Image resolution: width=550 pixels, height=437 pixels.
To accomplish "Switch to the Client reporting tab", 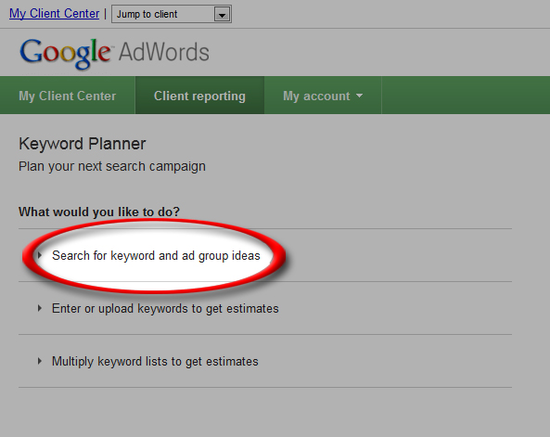I will 200,95.
